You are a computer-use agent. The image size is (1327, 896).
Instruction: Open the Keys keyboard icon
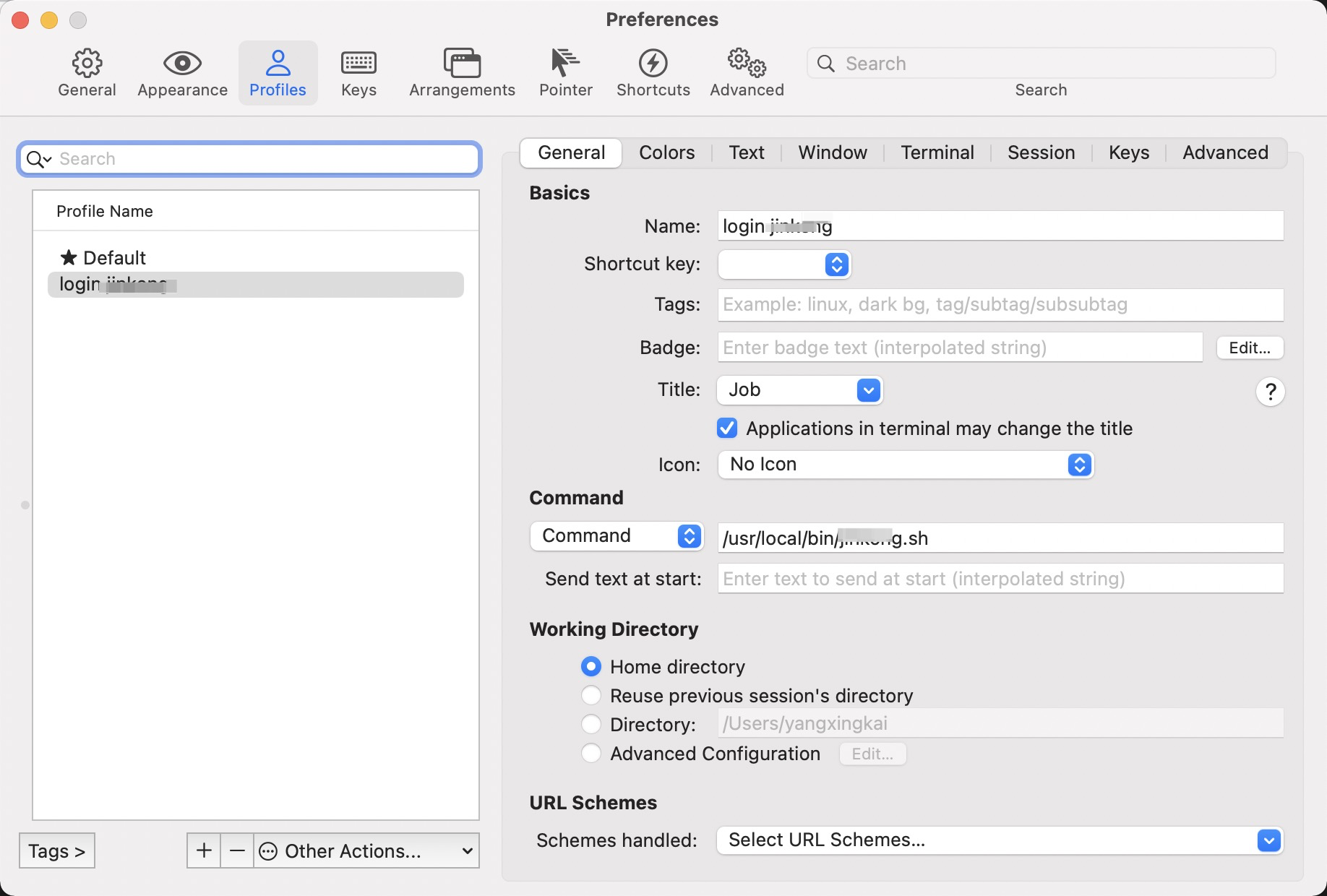click(x=358, y=72)
